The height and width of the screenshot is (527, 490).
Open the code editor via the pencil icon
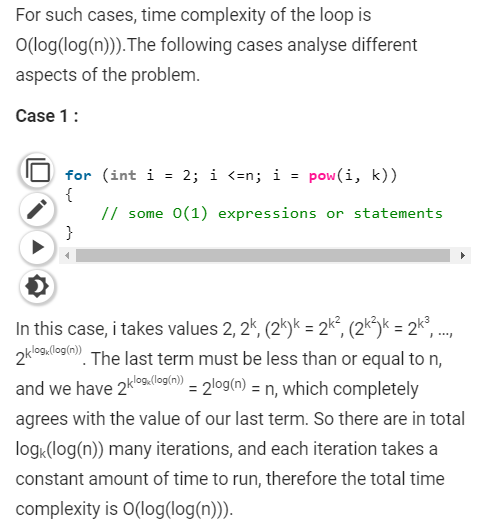37,209
